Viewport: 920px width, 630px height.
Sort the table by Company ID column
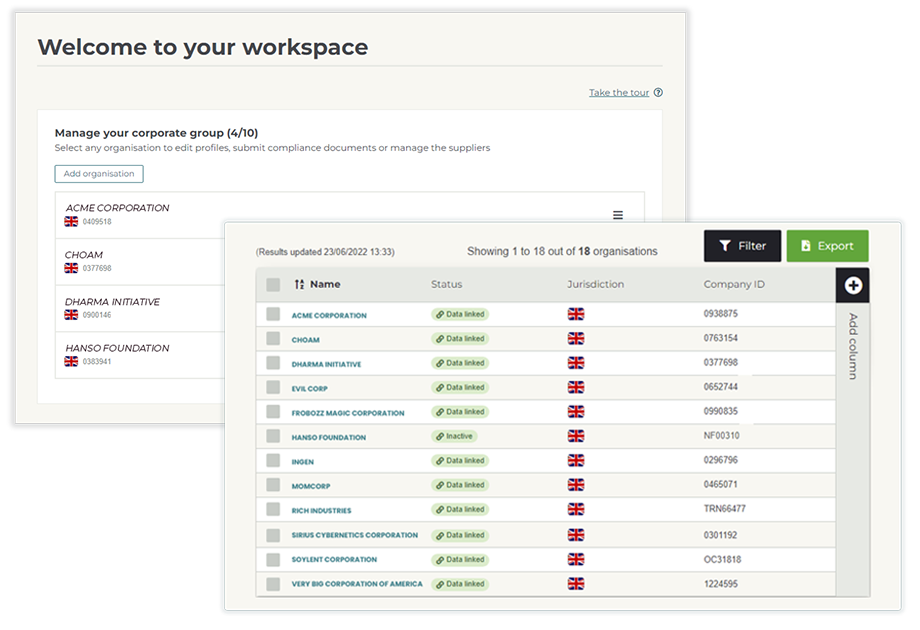tap(734, 284)
